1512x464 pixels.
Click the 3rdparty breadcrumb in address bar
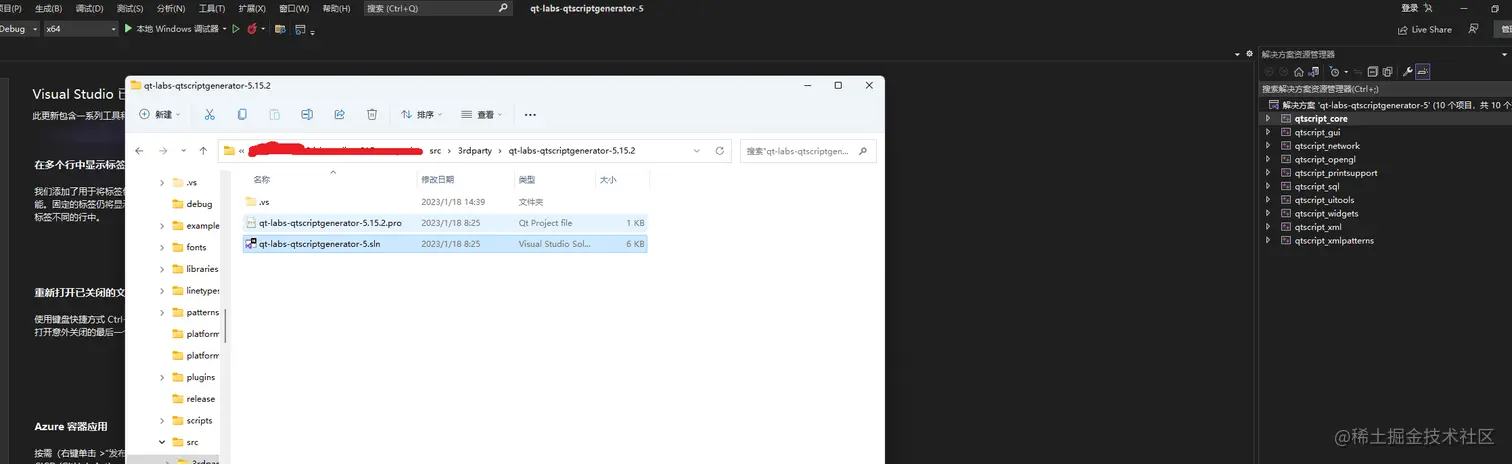(x=476, y=151)
